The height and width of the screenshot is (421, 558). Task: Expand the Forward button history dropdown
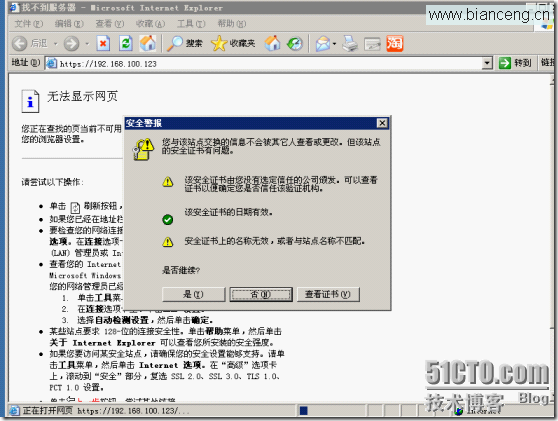coord(87,44)
